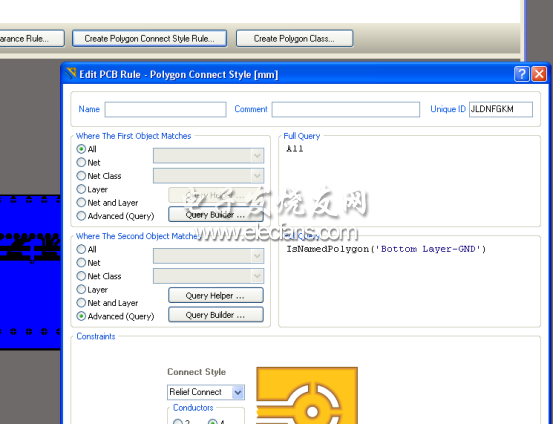Open Query Helper for second object
The image size is (553, 424).
[216, 295]
